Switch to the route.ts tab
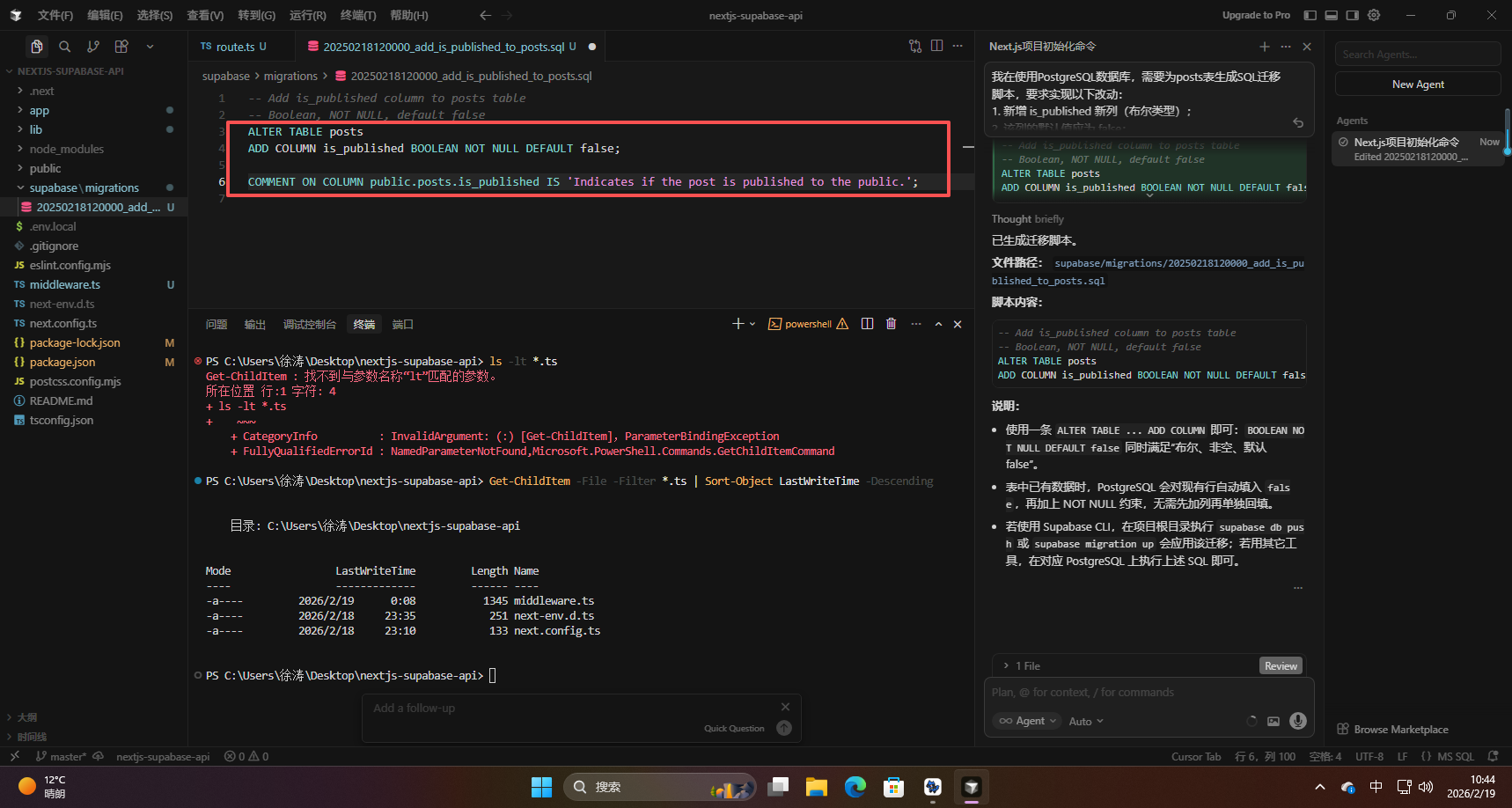 [x=233, y=47]
